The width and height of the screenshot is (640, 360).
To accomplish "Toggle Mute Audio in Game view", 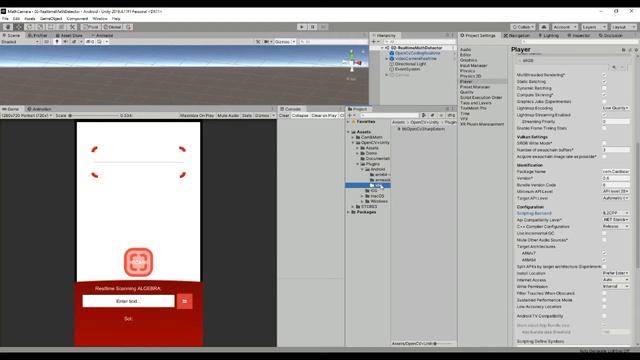I will point(228,116).
